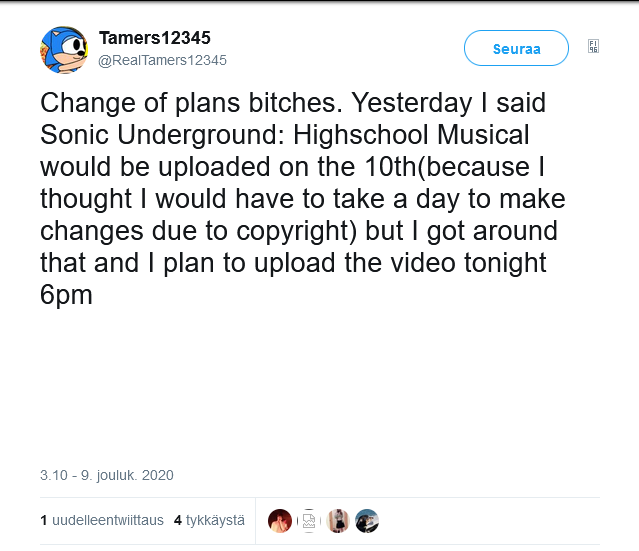The image size is (639, 551).
Task: Open the @RealTamers12345 handle link
Action: pyautogui.click(x=162, y=60)
